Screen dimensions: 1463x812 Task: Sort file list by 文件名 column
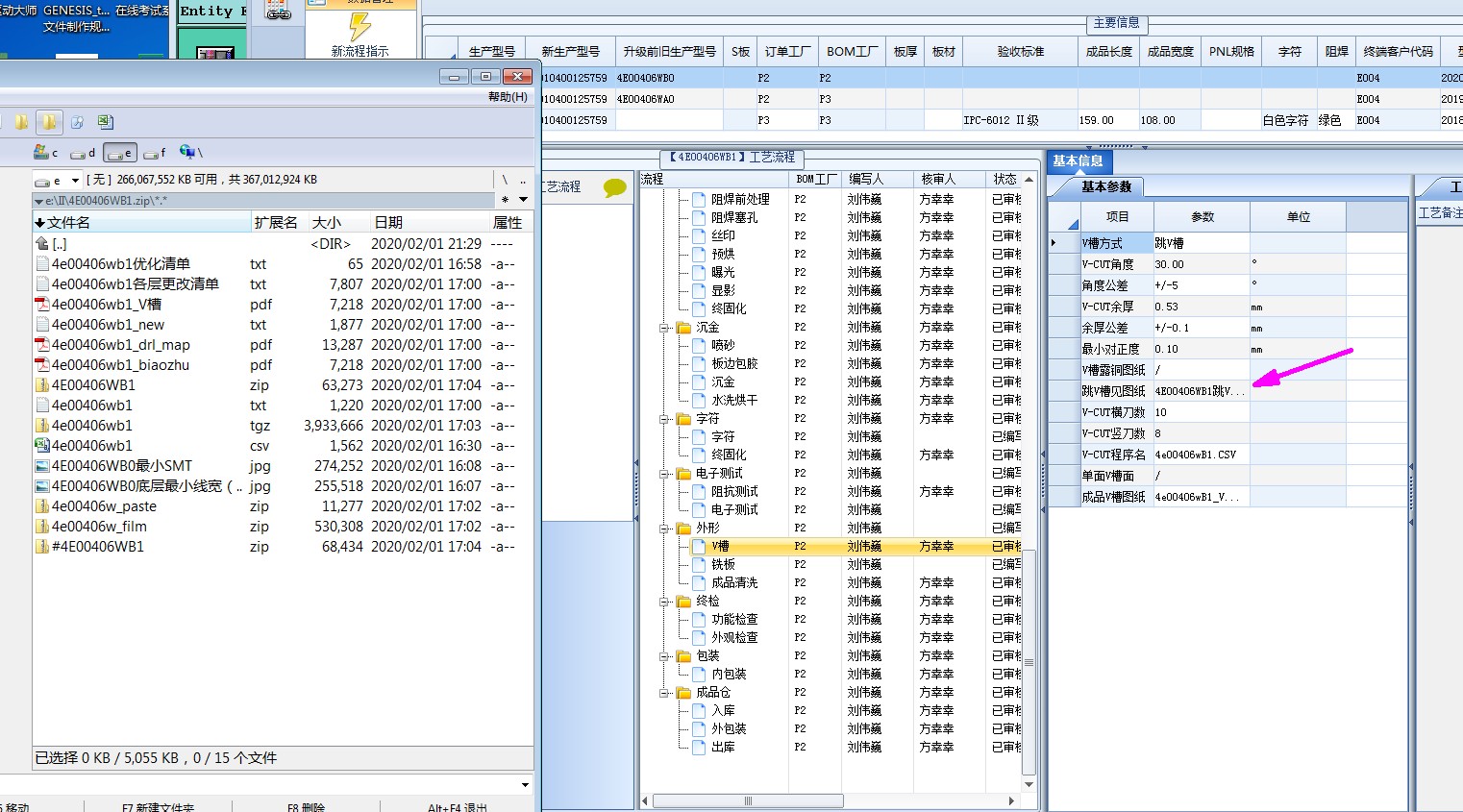(x=142, y=223)
